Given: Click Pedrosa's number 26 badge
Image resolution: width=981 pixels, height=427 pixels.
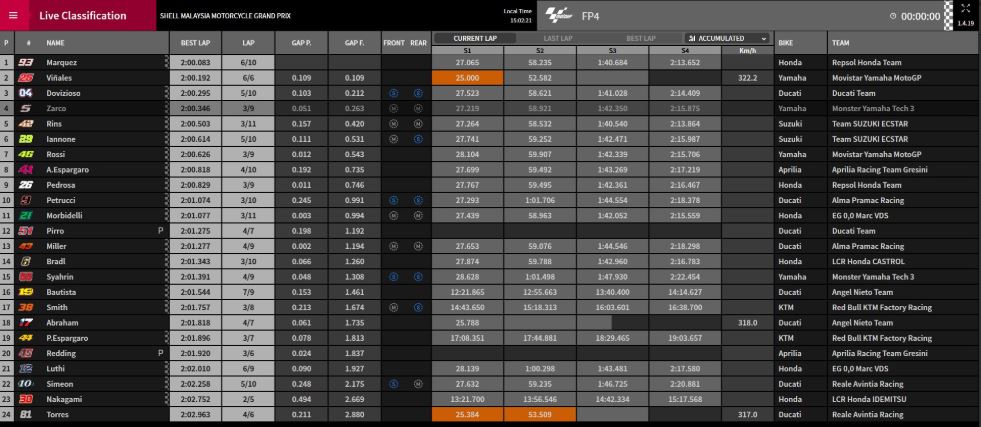Looking at the screenshot, I should click(x=26, y=185).
